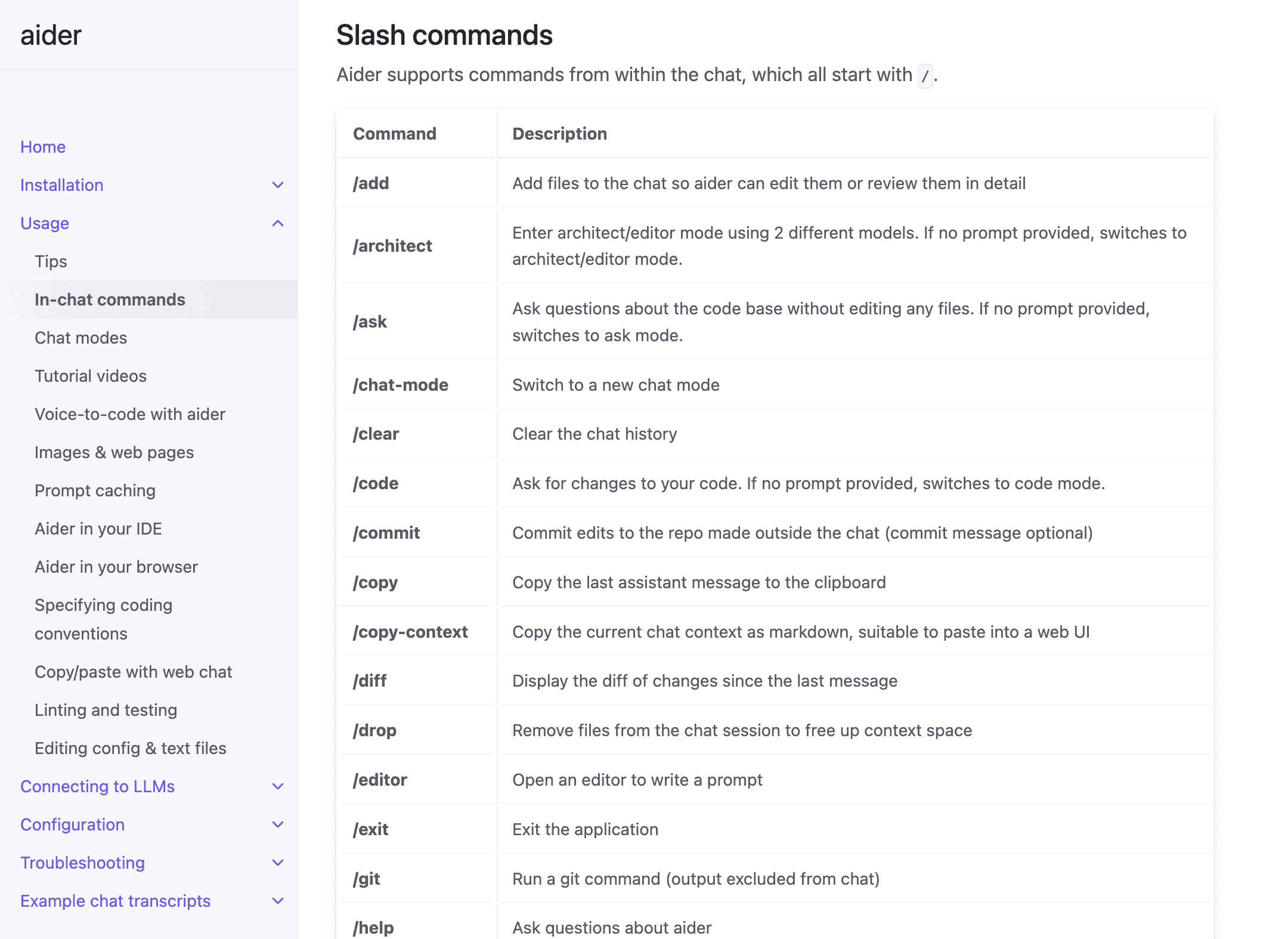Open the Prompt caching page
Screen dimensions: 1288x939
point(95,490)
